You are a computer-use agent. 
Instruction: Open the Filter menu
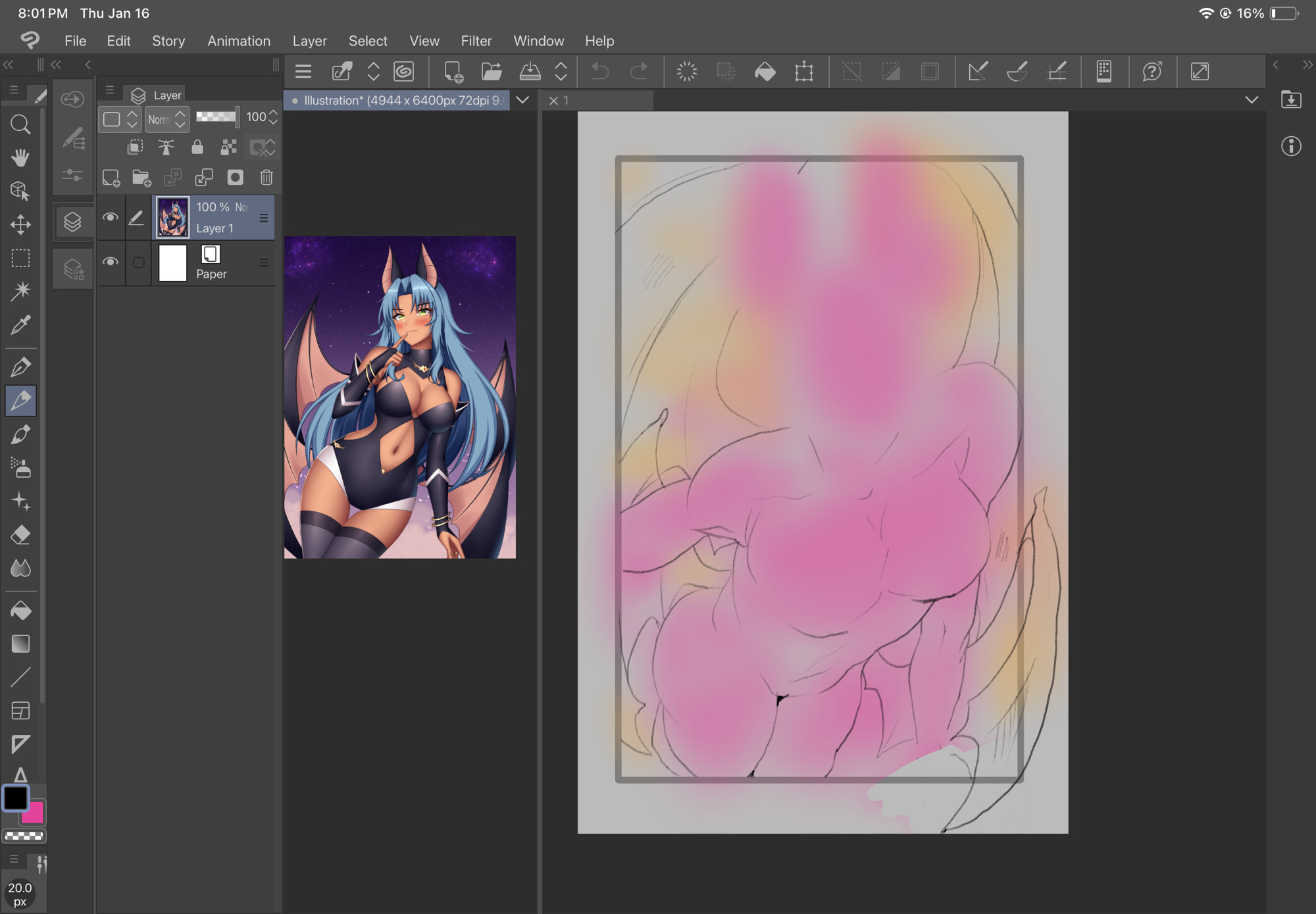click(x=476, y=41)
